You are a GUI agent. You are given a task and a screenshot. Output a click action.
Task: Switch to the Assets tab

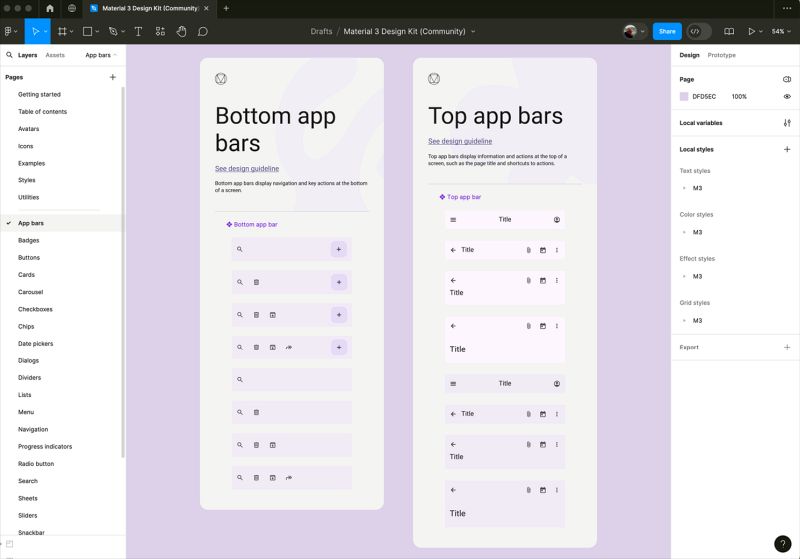click(x=55, y=55)
